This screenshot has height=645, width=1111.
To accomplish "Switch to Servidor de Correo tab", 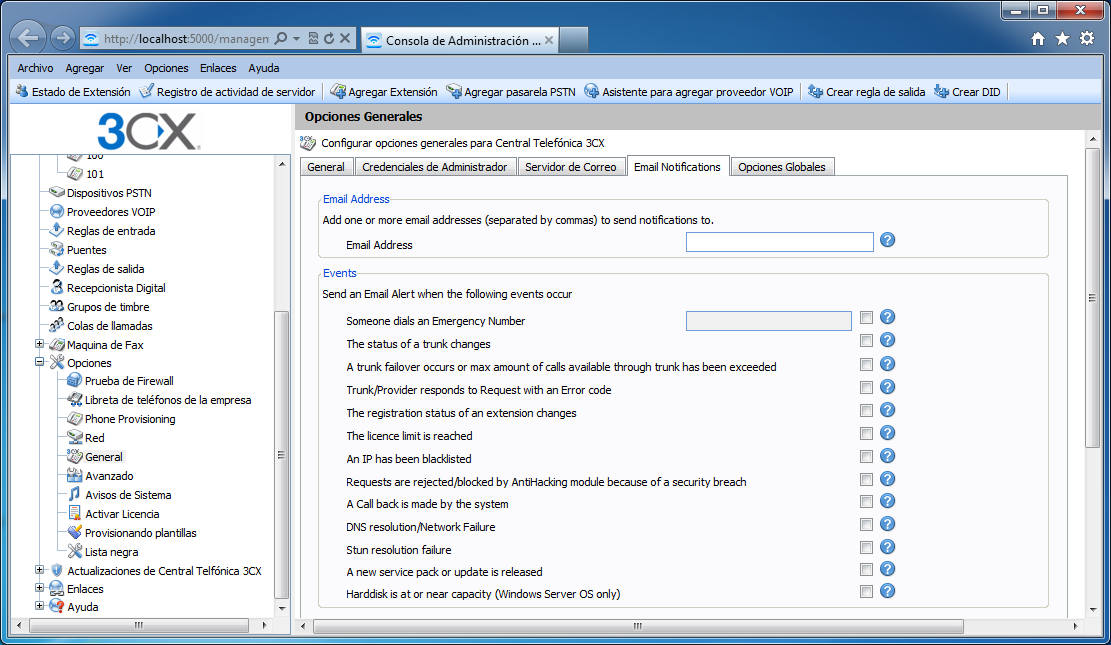I will (570, 167).
